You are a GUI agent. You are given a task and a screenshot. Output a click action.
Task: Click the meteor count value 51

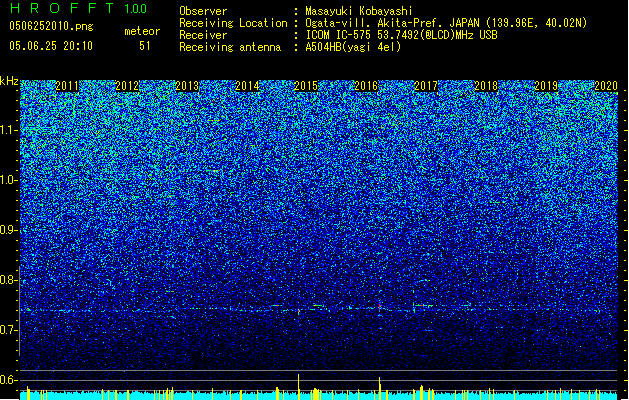click(145, 46)
